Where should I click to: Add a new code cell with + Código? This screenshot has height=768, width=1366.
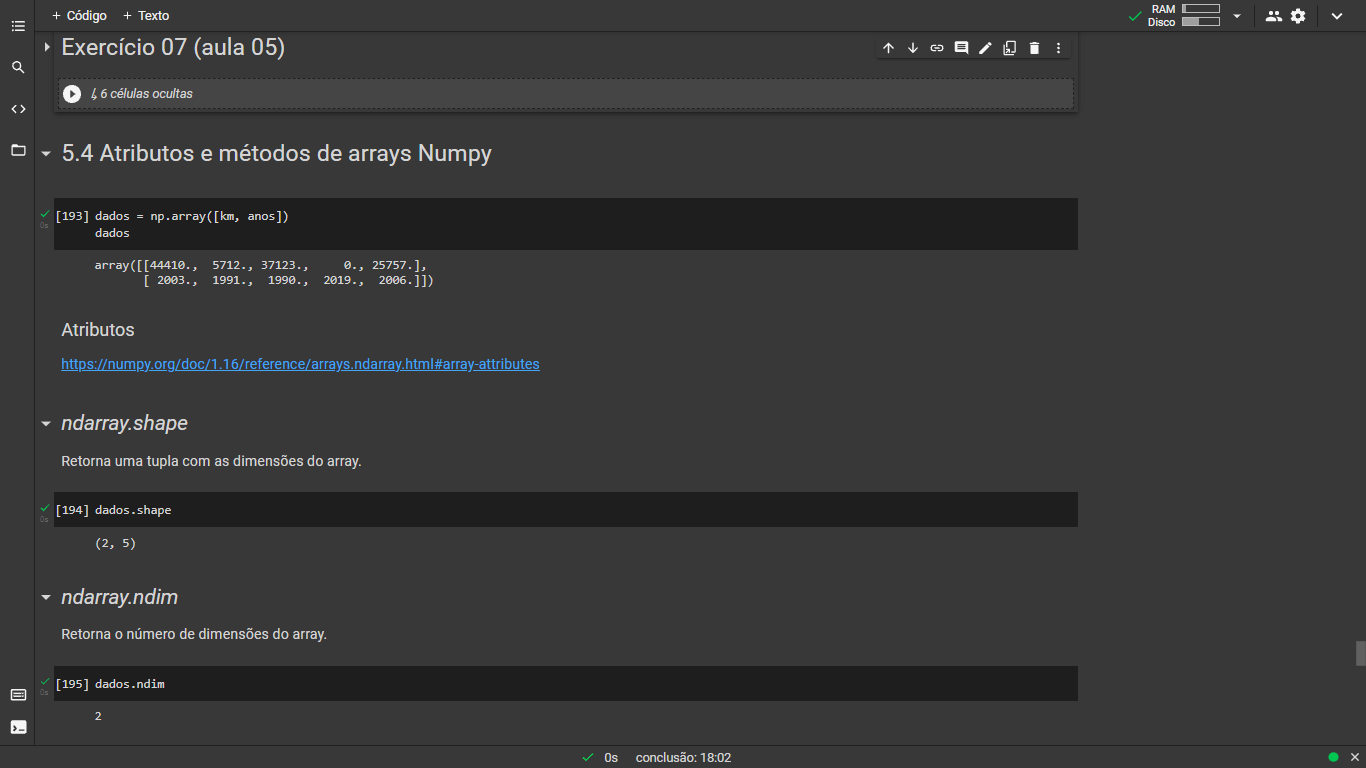tap(79, 16)
